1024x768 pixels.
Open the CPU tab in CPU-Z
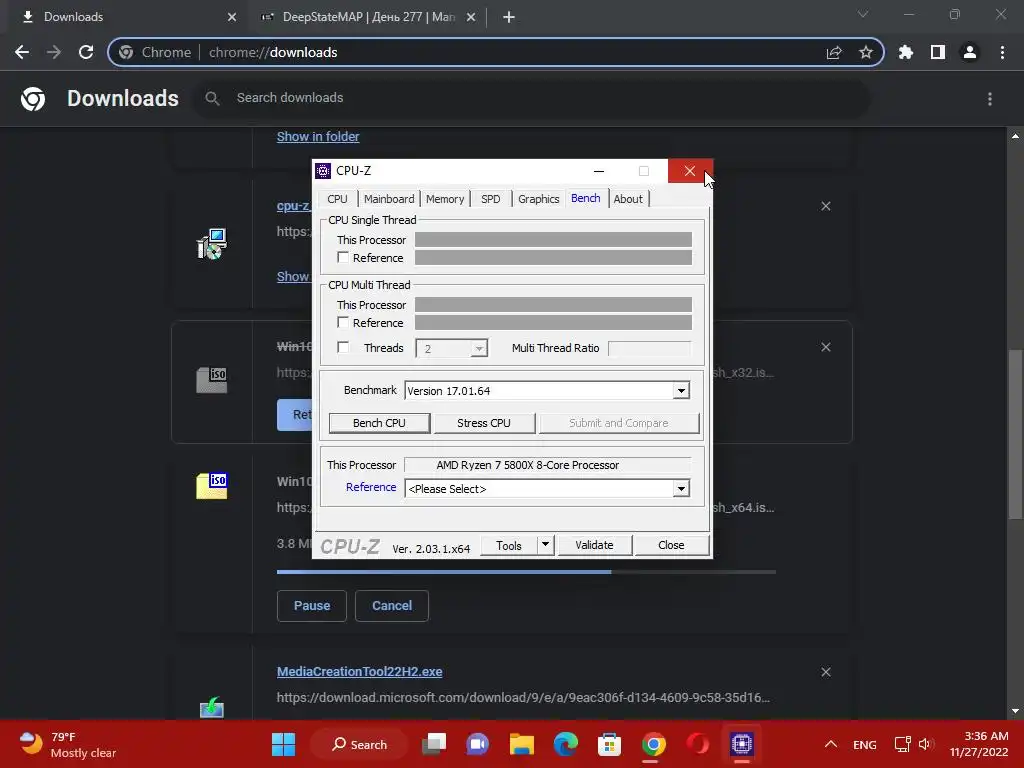pyautogui.click(x=337, y=199)
